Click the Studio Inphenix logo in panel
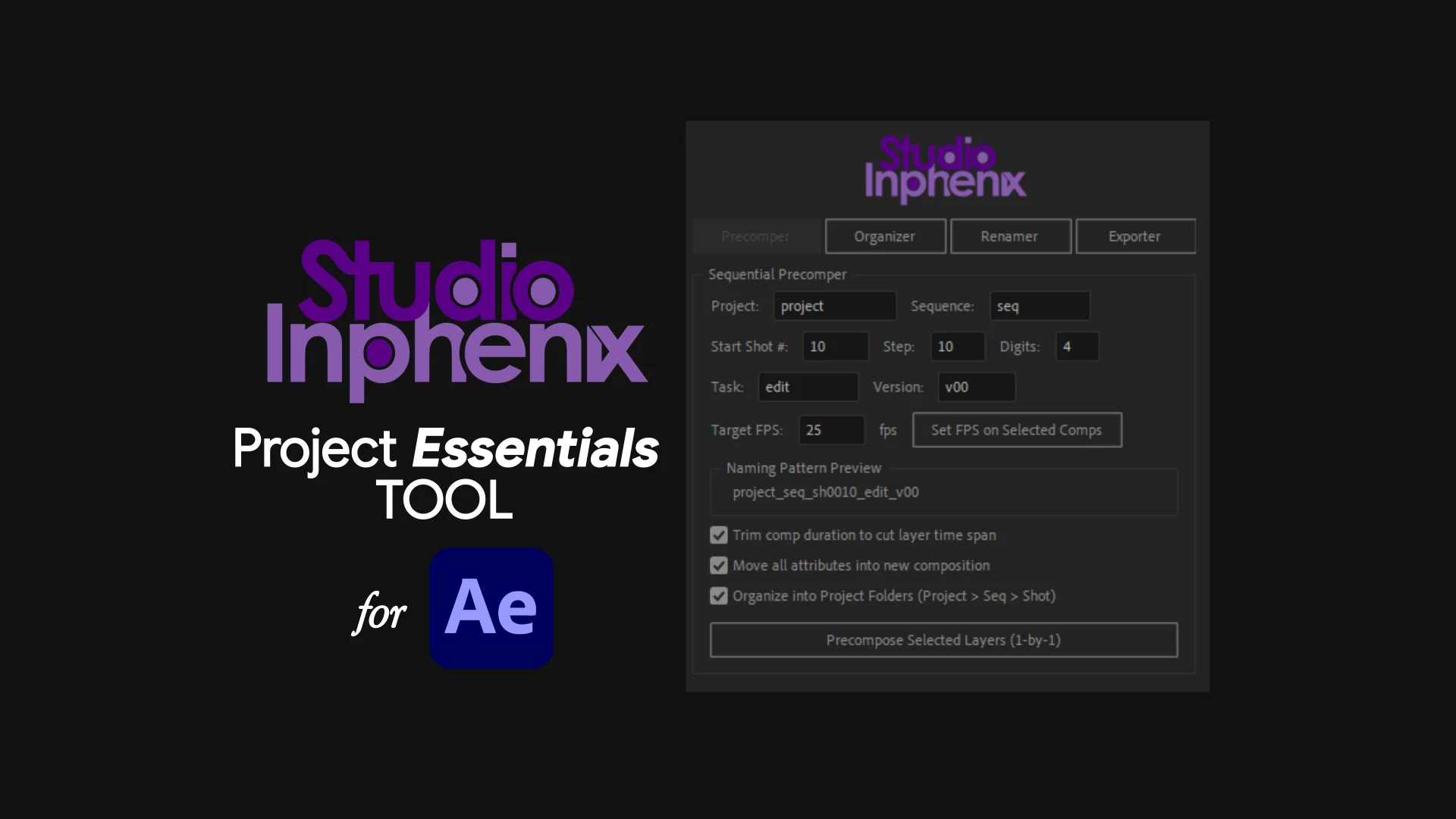 [946, 169]
